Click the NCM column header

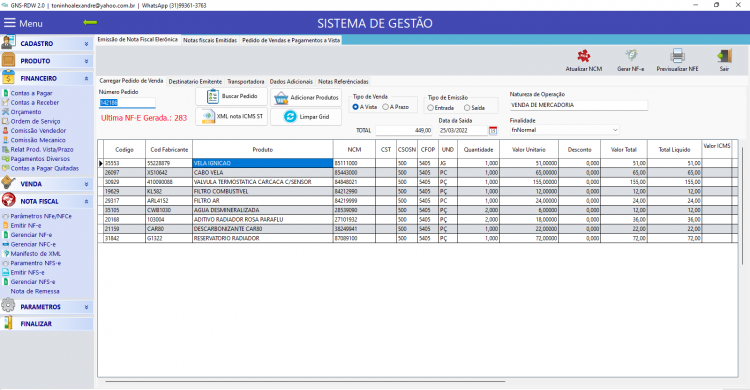click(354, 149)
